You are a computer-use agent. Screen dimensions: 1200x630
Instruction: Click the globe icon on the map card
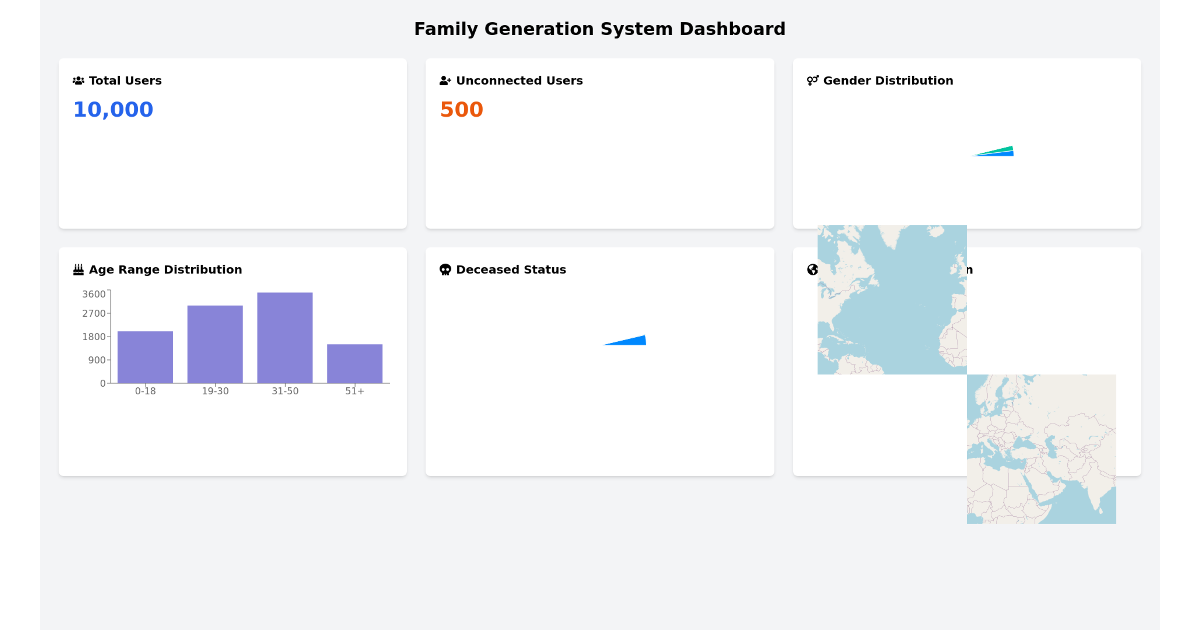pyautogui.click(x=812, y=269)
